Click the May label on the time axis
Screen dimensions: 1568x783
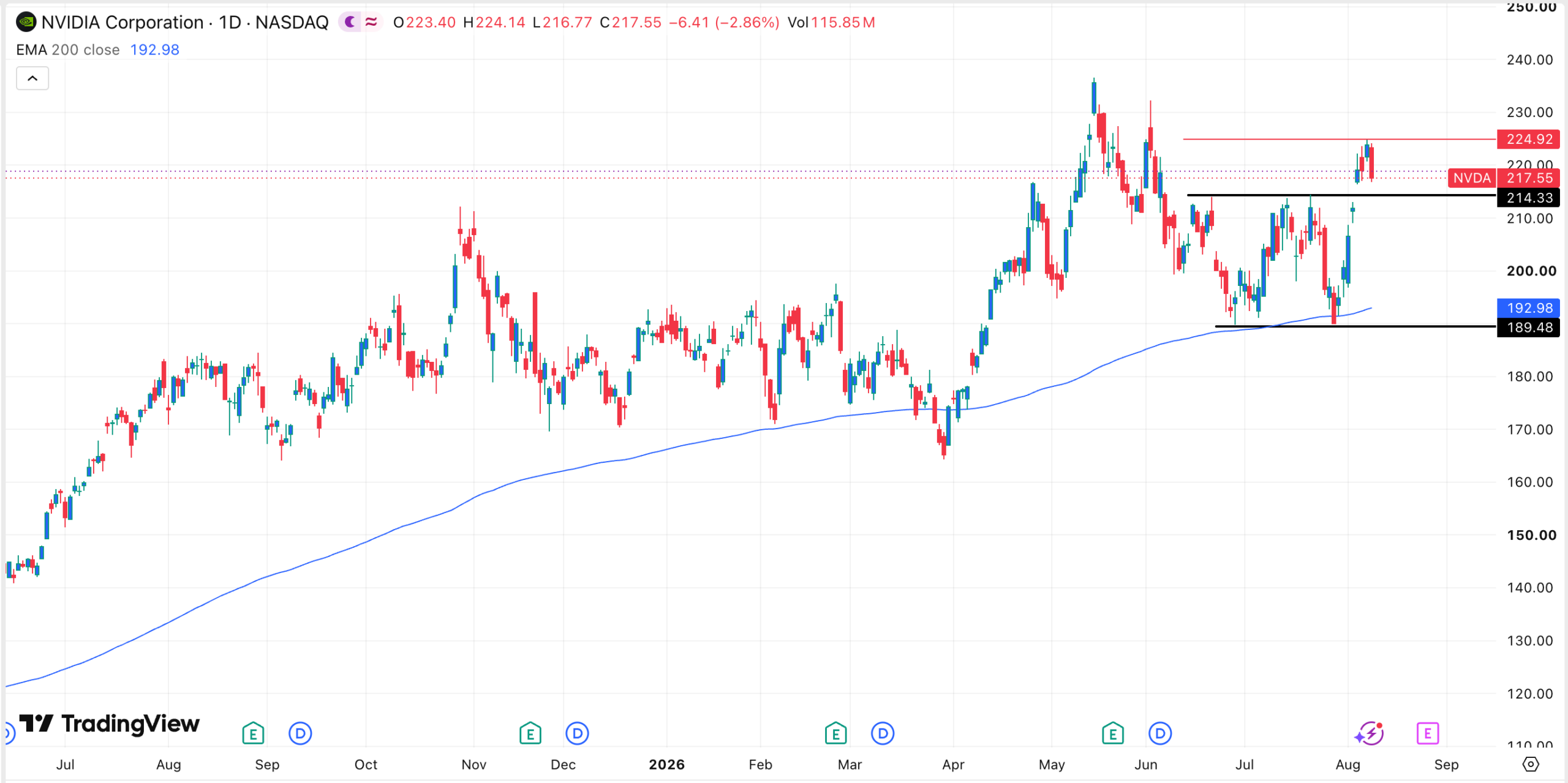(1052, 765)
